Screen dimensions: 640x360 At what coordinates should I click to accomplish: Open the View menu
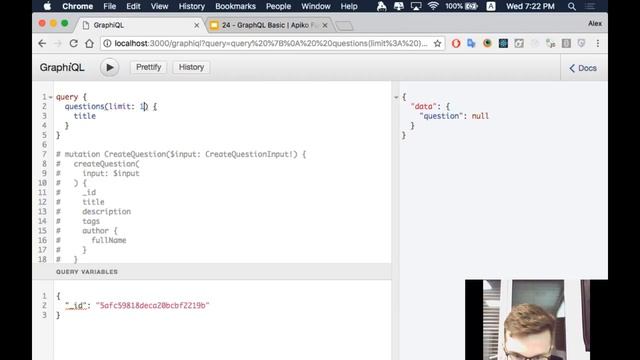(159, 6)
